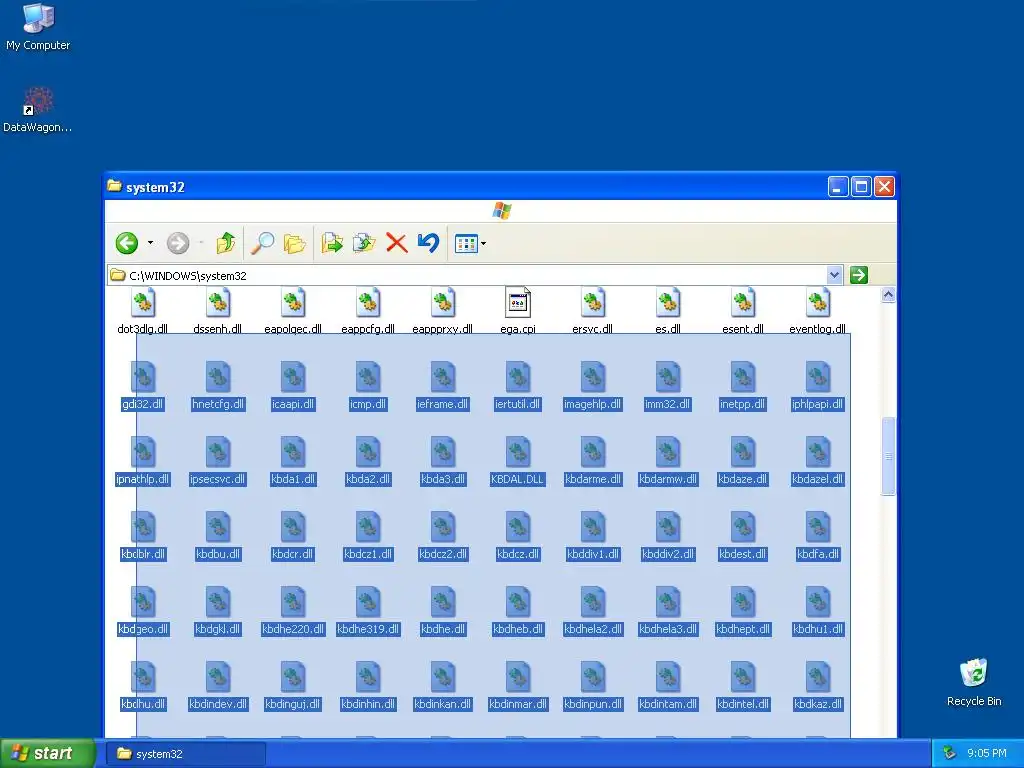Toggle the Folders pane icon
Image resolution: width=1024 pixels, height=768 pixels.
coord(295,244)
